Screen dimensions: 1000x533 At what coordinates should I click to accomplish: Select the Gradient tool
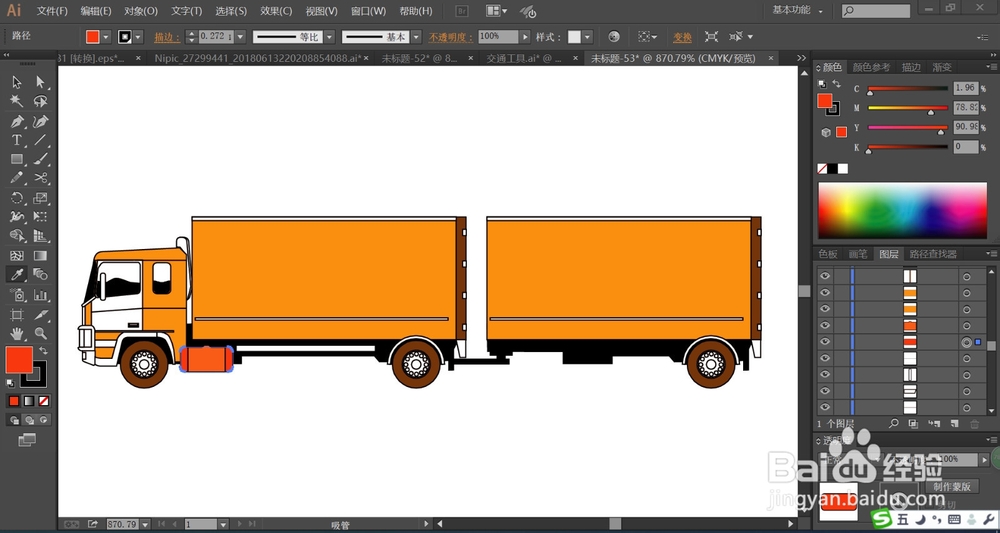point(40,256)
